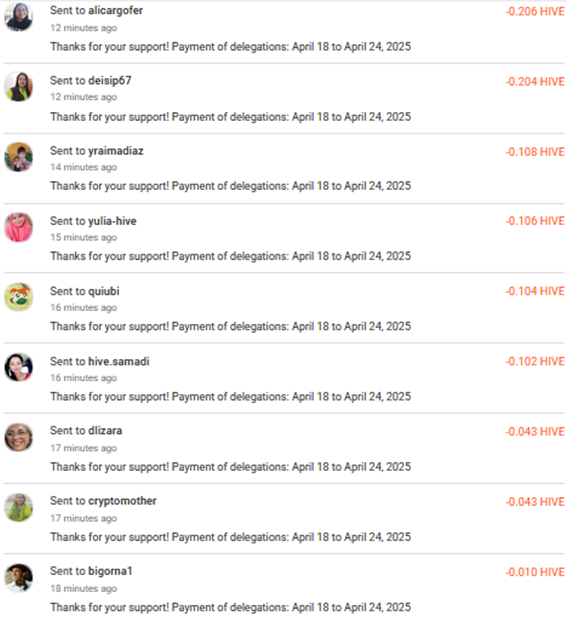567x619 pixels.
Task: Go to cryptomother's profile link
Action: click(122, 501)
